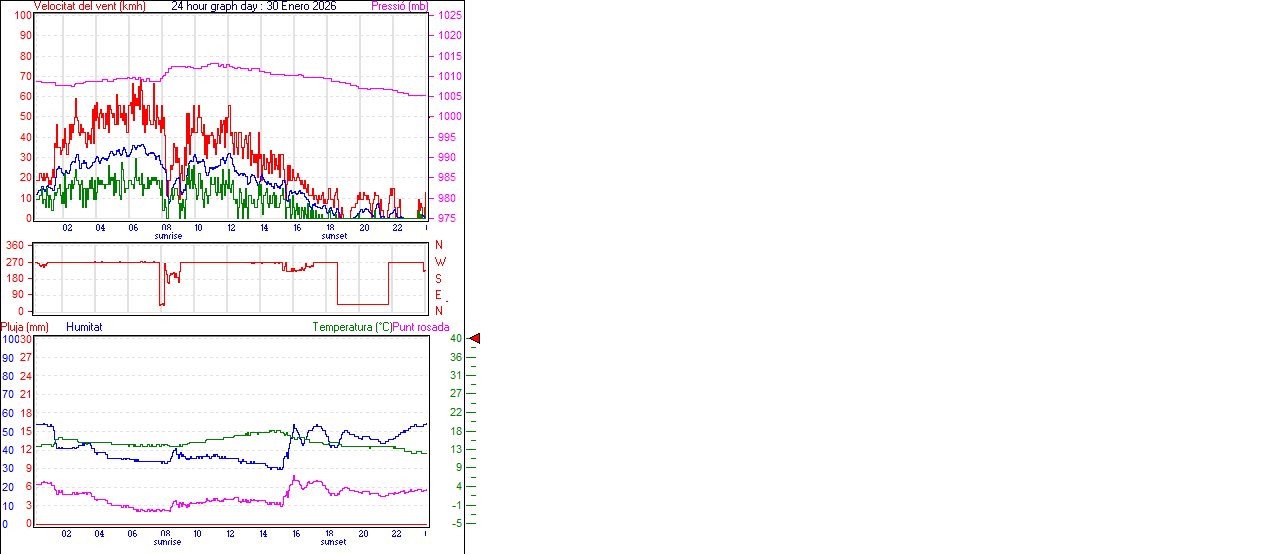
Task: Click the 12 hour tick under the wind graph
Action: tap(231, 228)
